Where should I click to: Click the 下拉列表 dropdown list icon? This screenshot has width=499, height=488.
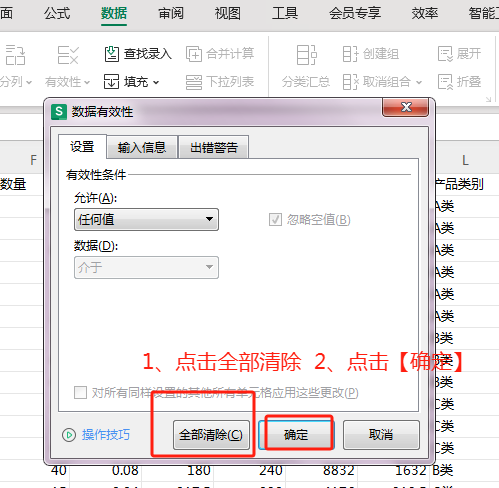(x=194, y=82)
